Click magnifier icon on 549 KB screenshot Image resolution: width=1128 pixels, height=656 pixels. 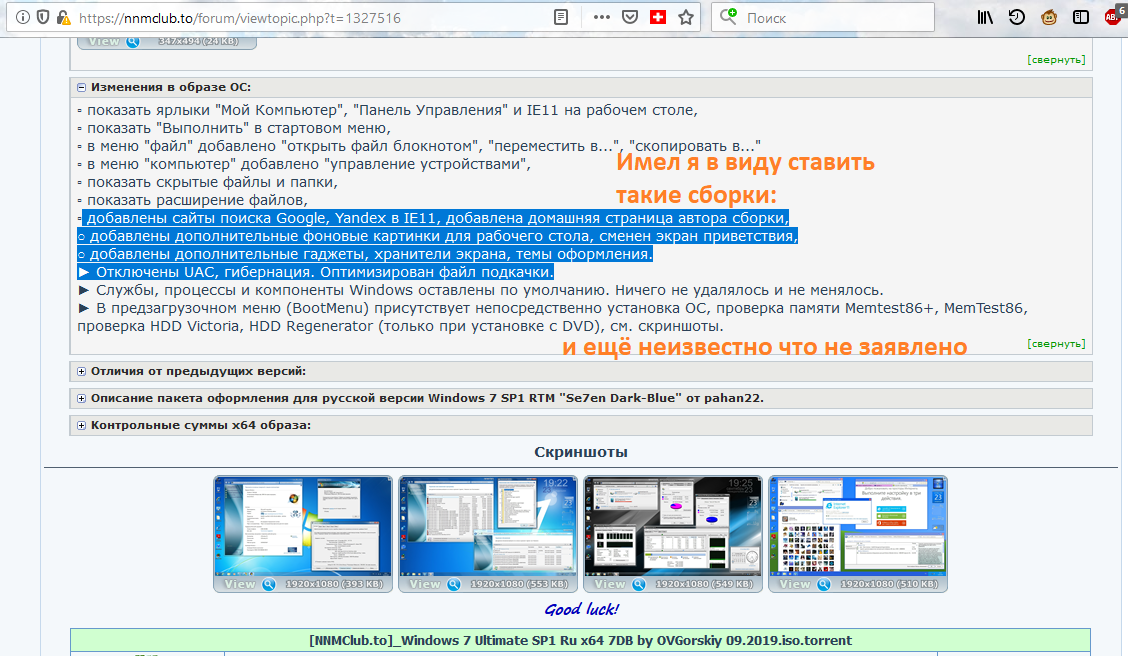click(639, 584)
